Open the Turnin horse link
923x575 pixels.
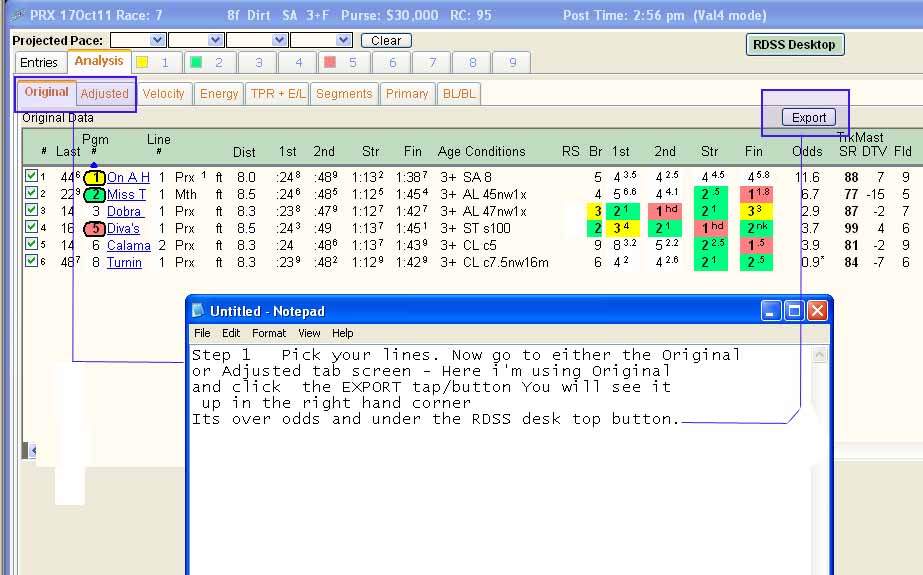(x=124, y=262)
